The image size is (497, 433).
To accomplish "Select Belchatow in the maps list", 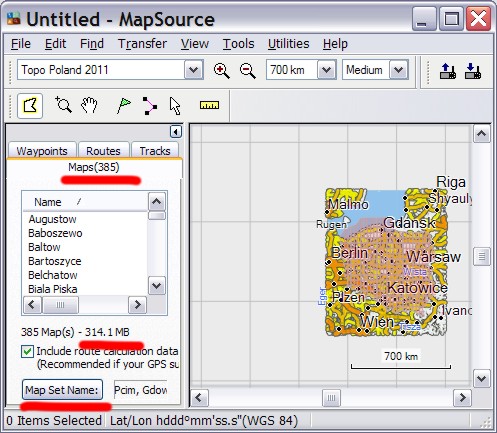I will [x=53, y=275].
